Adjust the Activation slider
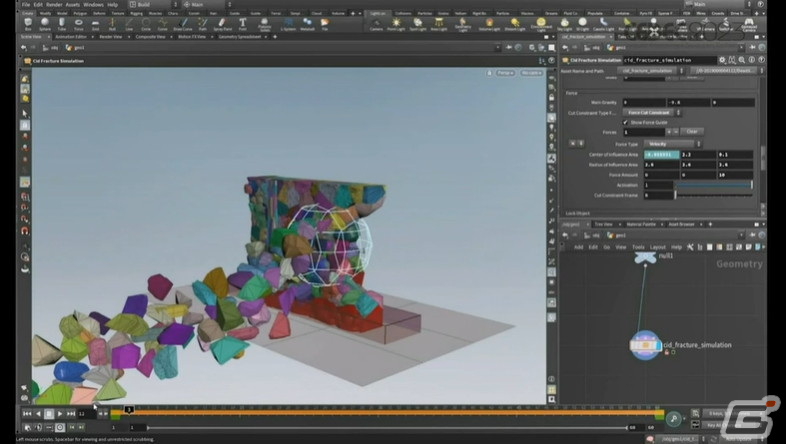Viewport: 786px width, 444px height. click(714, 185)
